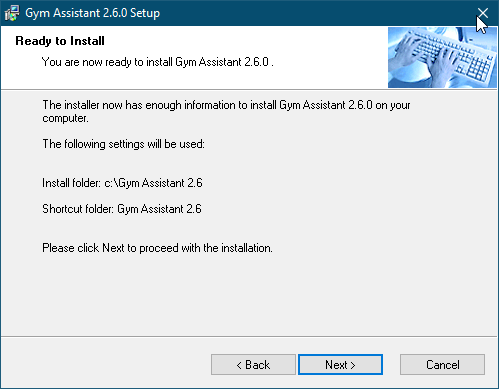
Task: Close the setup window with the X
Action: [483, 13]
